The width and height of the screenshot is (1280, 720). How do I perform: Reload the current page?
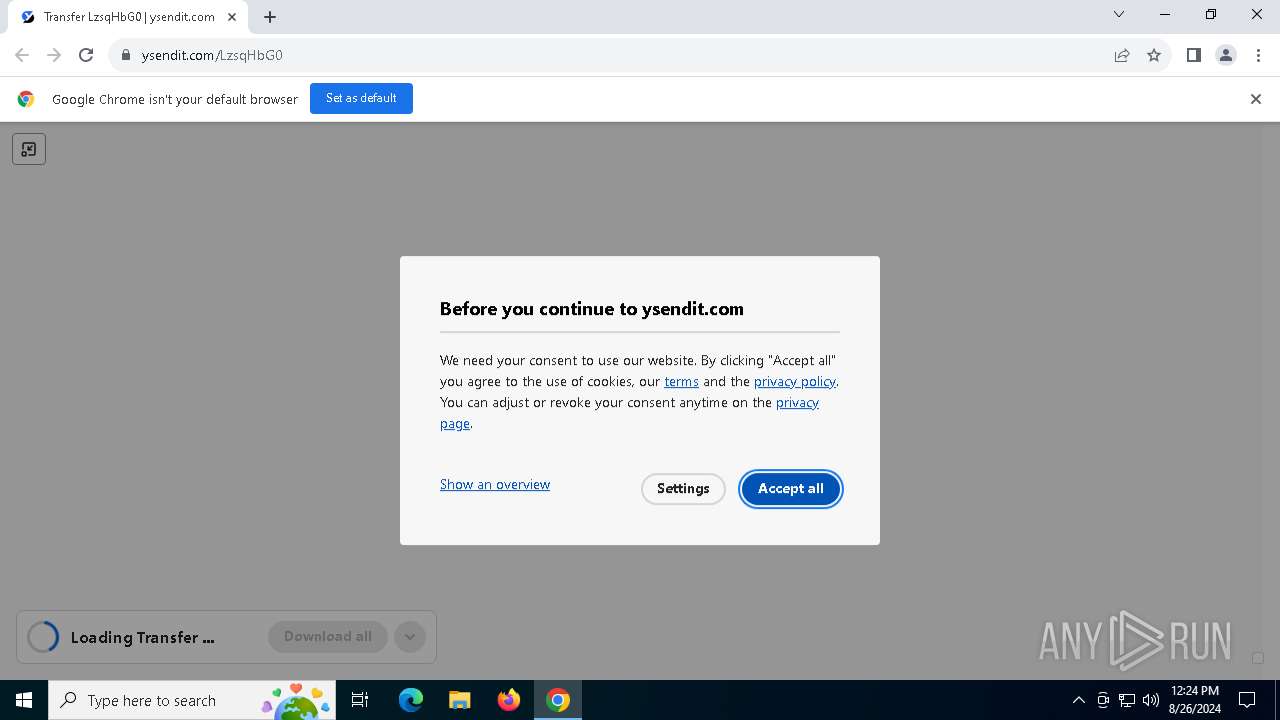pyautogui.click(x=86, y=55)
